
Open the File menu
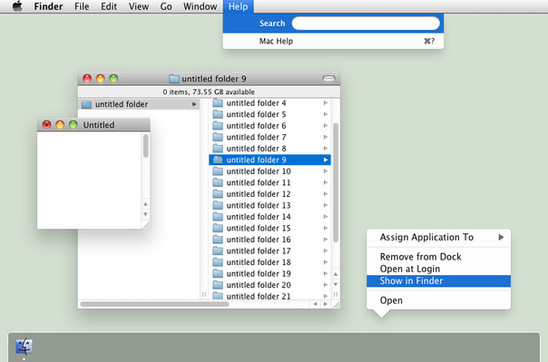coord(81,6)
